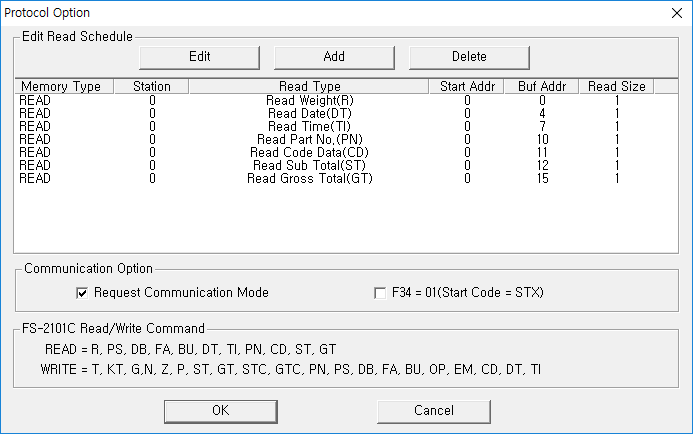693x434 pixels.
Task: Select the Read Weight(R) row
Action: (x=346, y=101)
